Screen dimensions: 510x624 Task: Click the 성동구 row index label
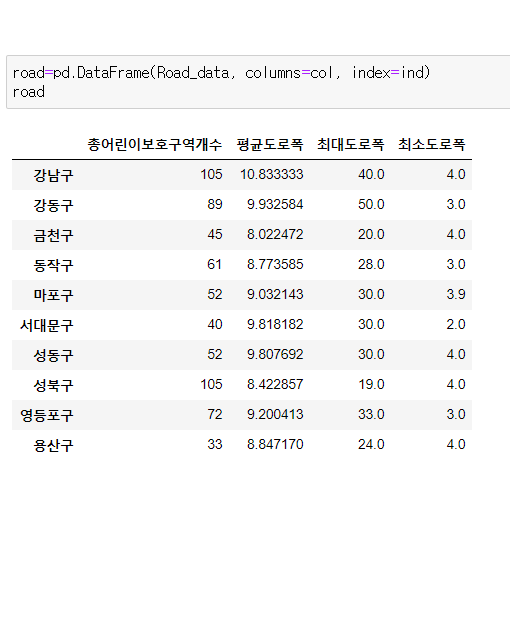tap(53, 355)
